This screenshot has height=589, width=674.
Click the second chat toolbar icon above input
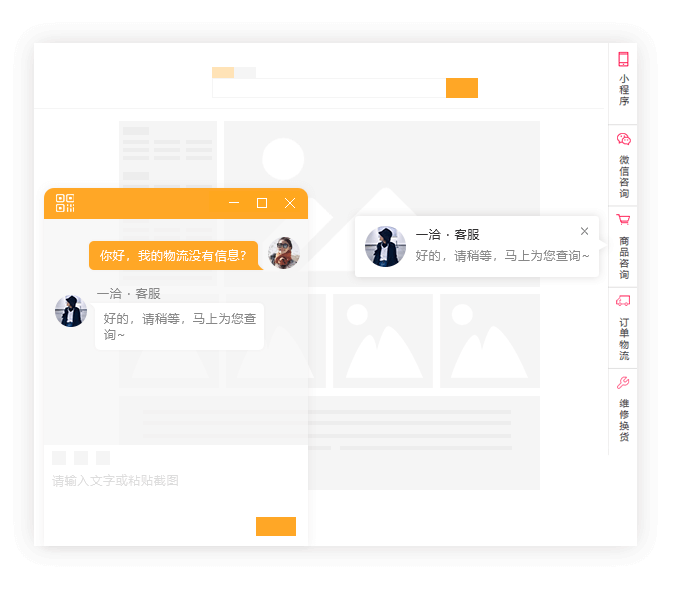(81, 458)
